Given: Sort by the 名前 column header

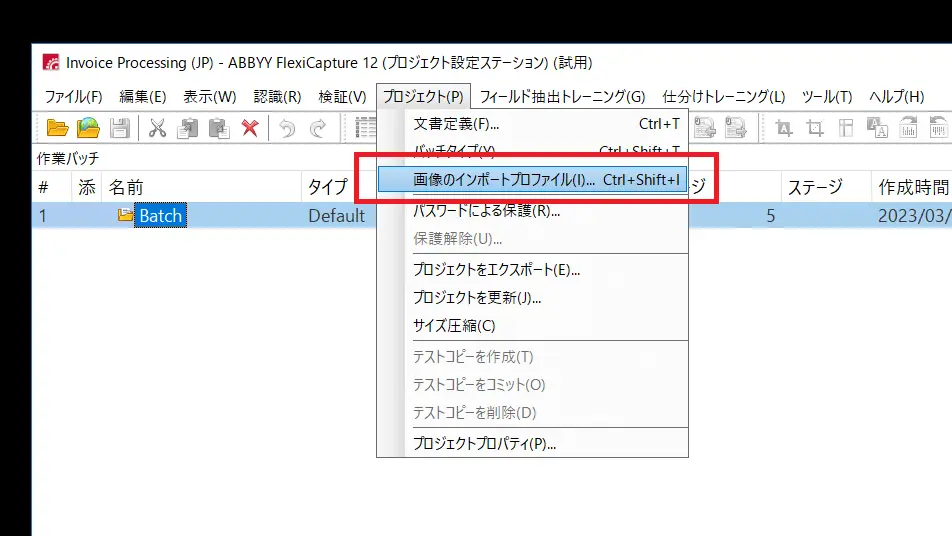Looking at the screenshot, I should click(202, 186).
